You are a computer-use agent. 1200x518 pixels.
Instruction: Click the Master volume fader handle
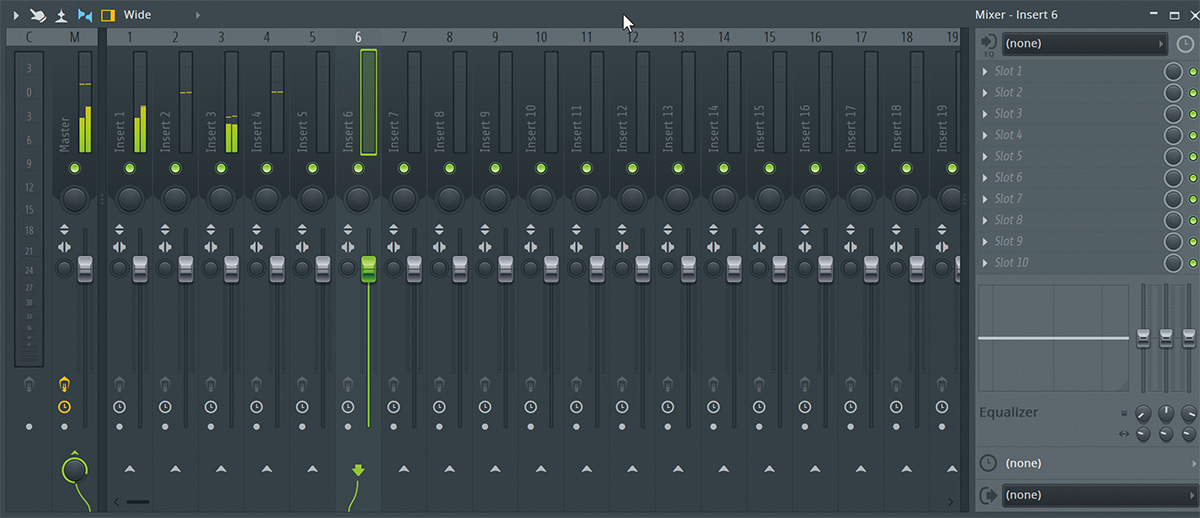pos(85,268)
